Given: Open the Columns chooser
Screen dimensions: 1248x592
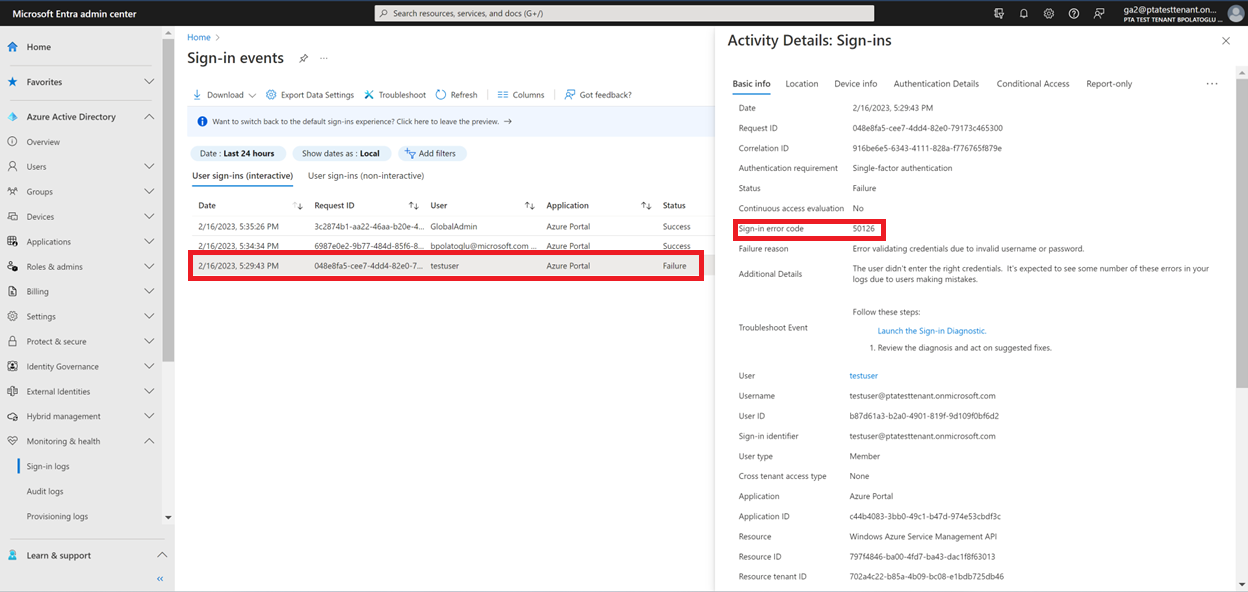Looking at the screenshot, I should point(521,95).
